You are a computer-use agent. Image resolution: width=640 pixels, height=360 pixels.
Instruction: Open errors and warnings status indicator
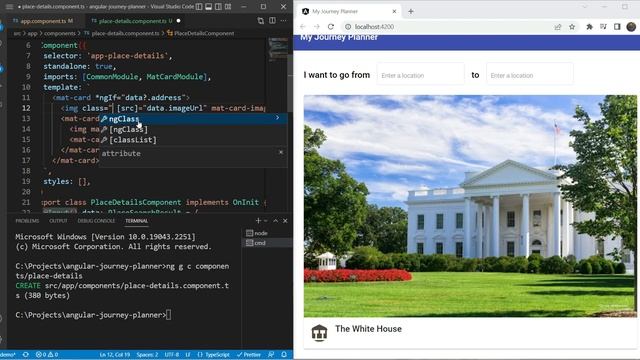[x=47, y=355]
